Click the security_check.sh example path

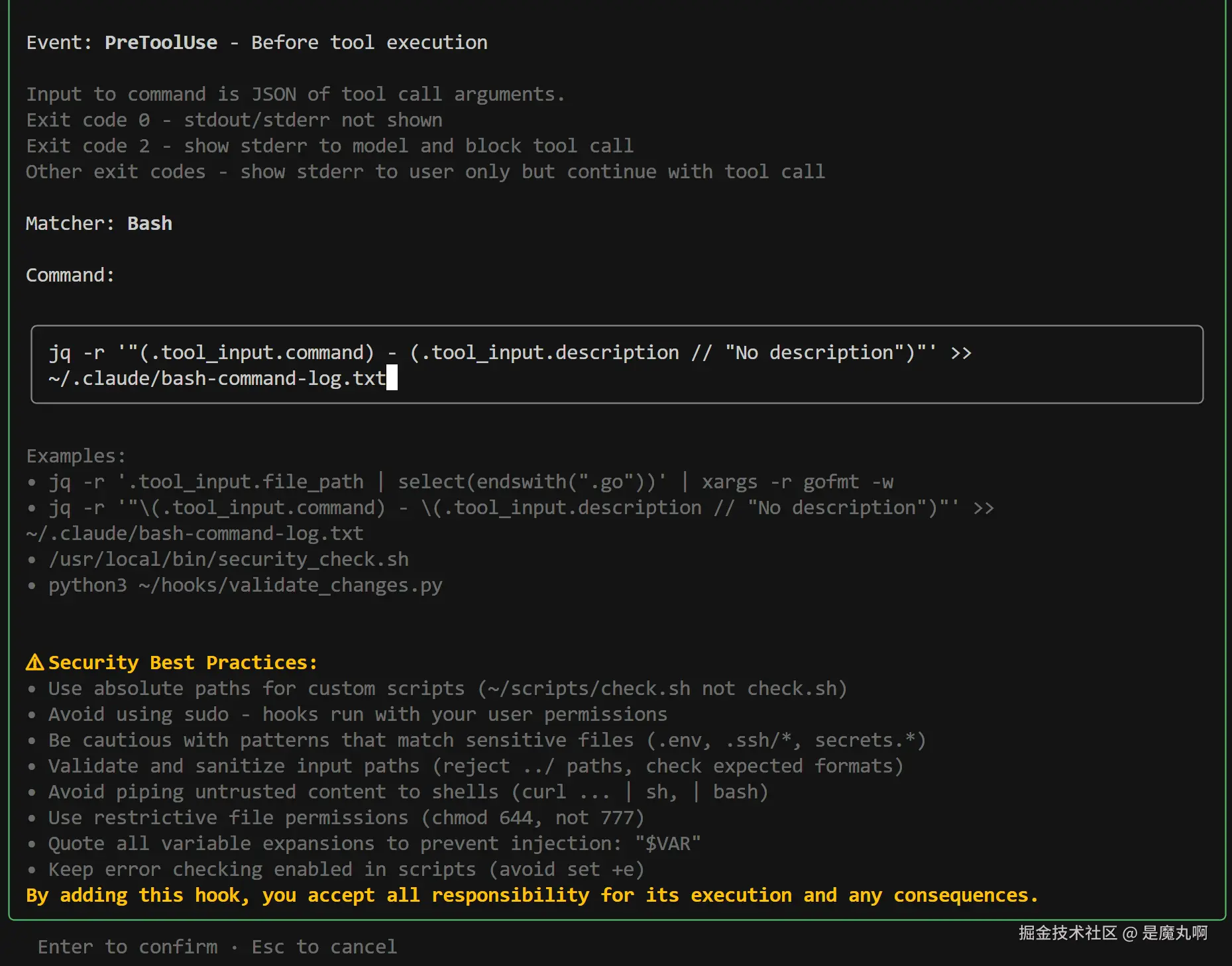coord(228,559)
